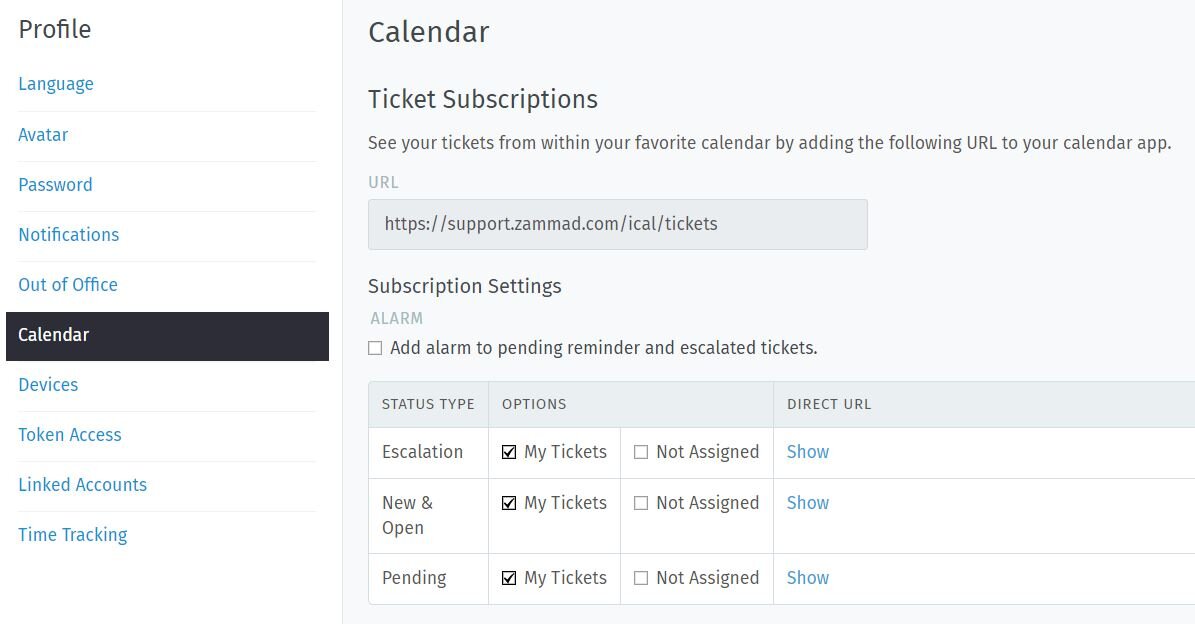Open Time Tracking in sidebar
The image size is (1195, 624).
point(72,535)
